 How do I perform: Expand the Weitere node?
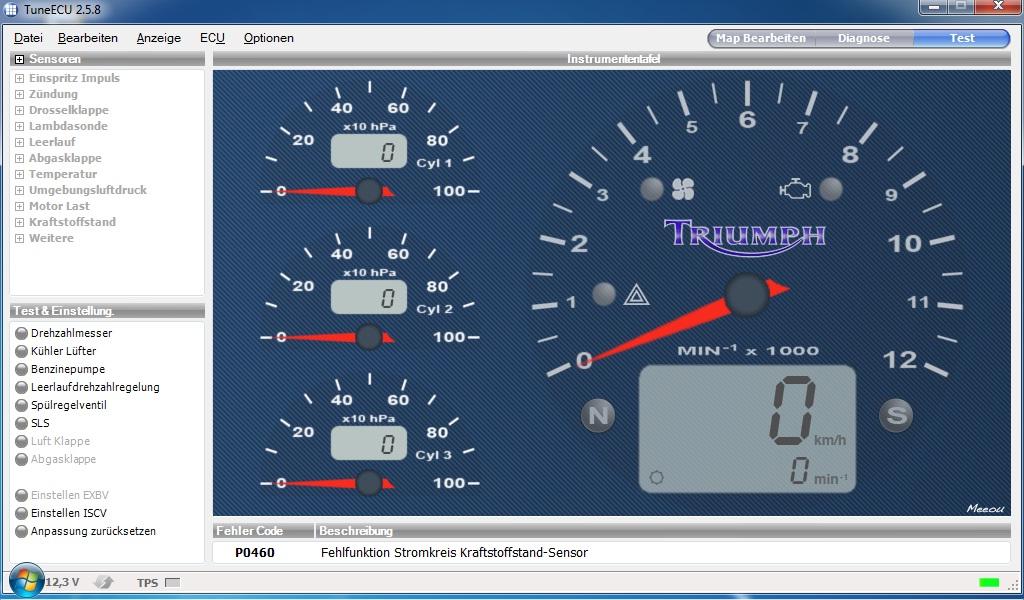coord(20,238)
